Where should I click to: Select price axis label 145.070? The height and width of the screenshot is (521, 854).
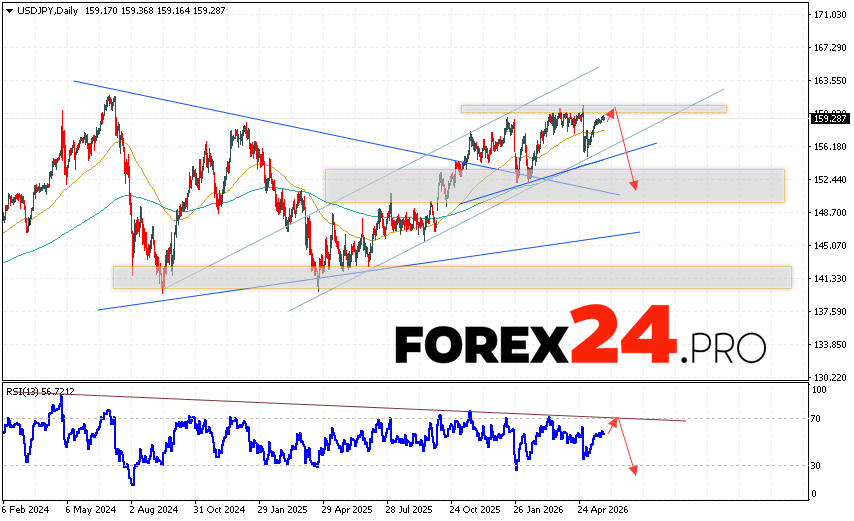pos(830,246)
